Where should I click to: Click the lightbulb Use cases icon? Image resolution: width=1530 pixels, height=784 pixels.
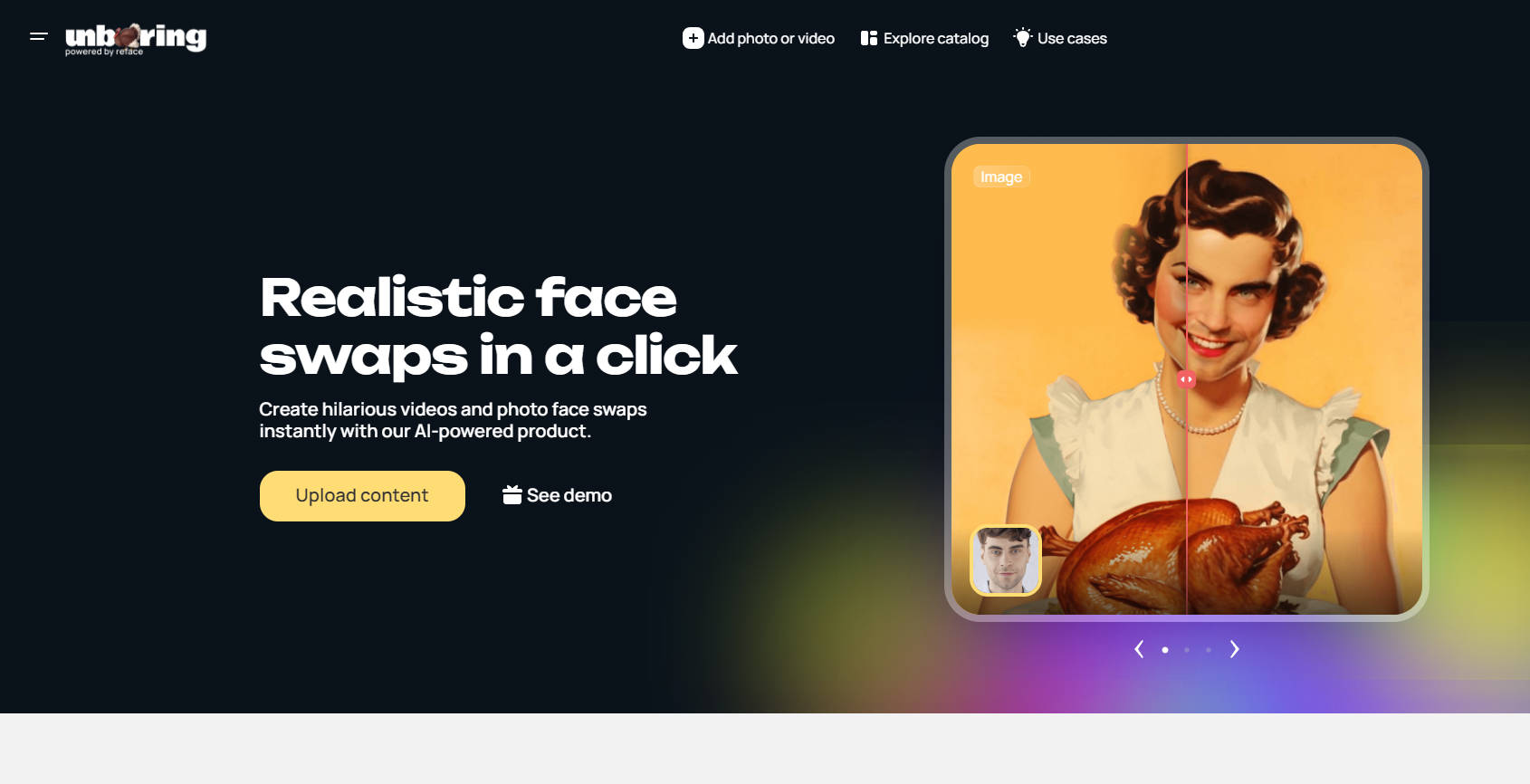1023,38
